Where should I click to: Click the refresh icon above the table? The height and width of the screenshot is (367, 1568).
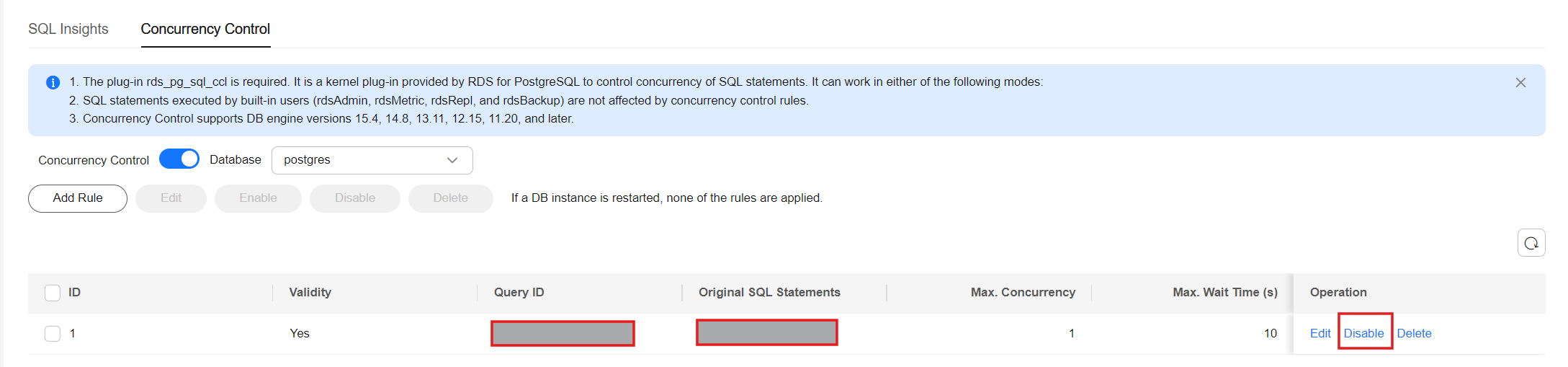(x=1531, y=243)
